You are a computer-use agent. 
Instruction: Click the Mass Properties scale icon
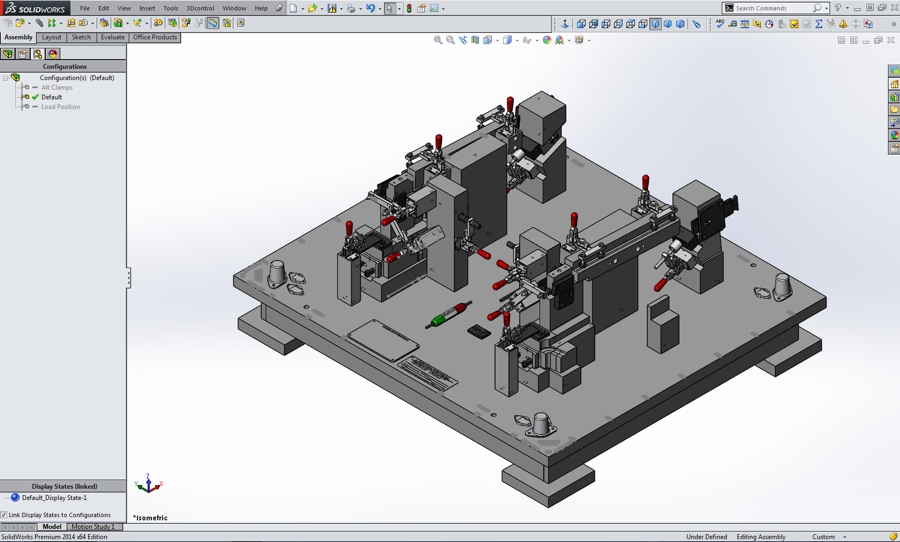point(744,24)
